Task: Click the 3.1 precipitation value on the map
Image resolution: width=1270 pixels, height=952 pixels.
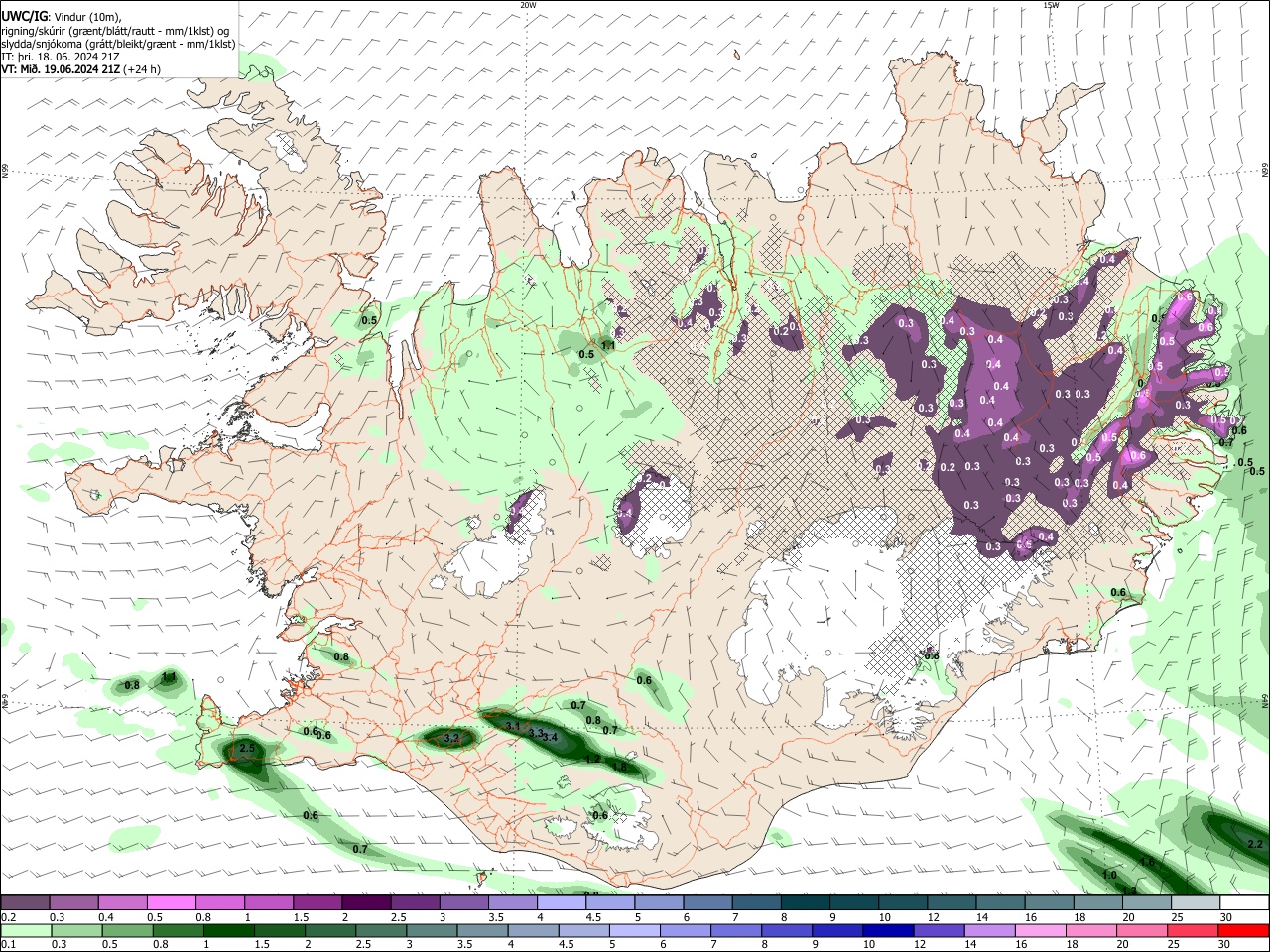Action: 514,727
